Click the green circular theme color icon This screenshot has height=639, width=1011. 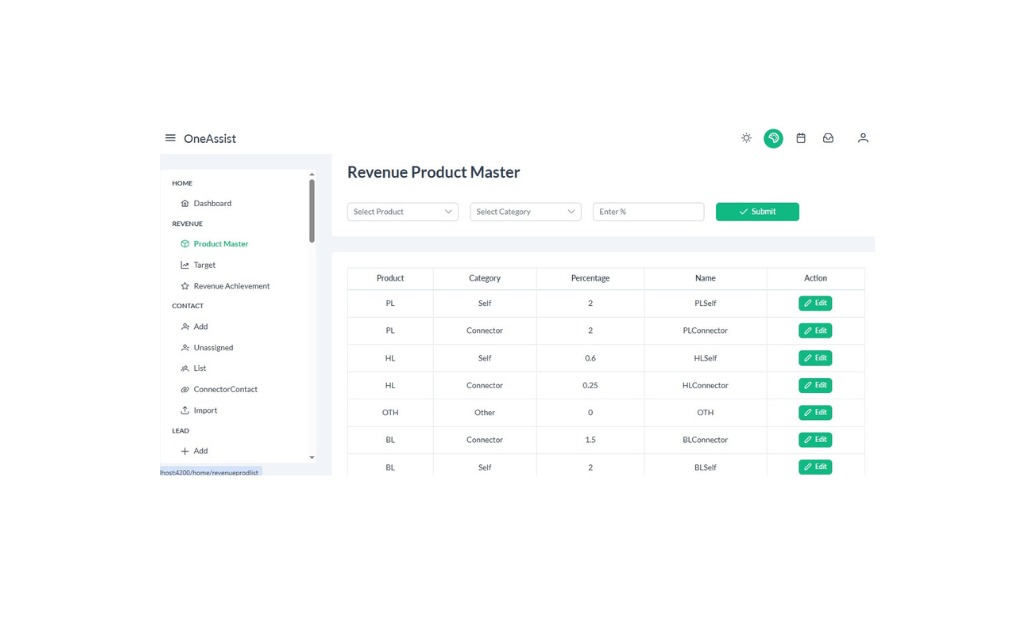tap(773, 138)
